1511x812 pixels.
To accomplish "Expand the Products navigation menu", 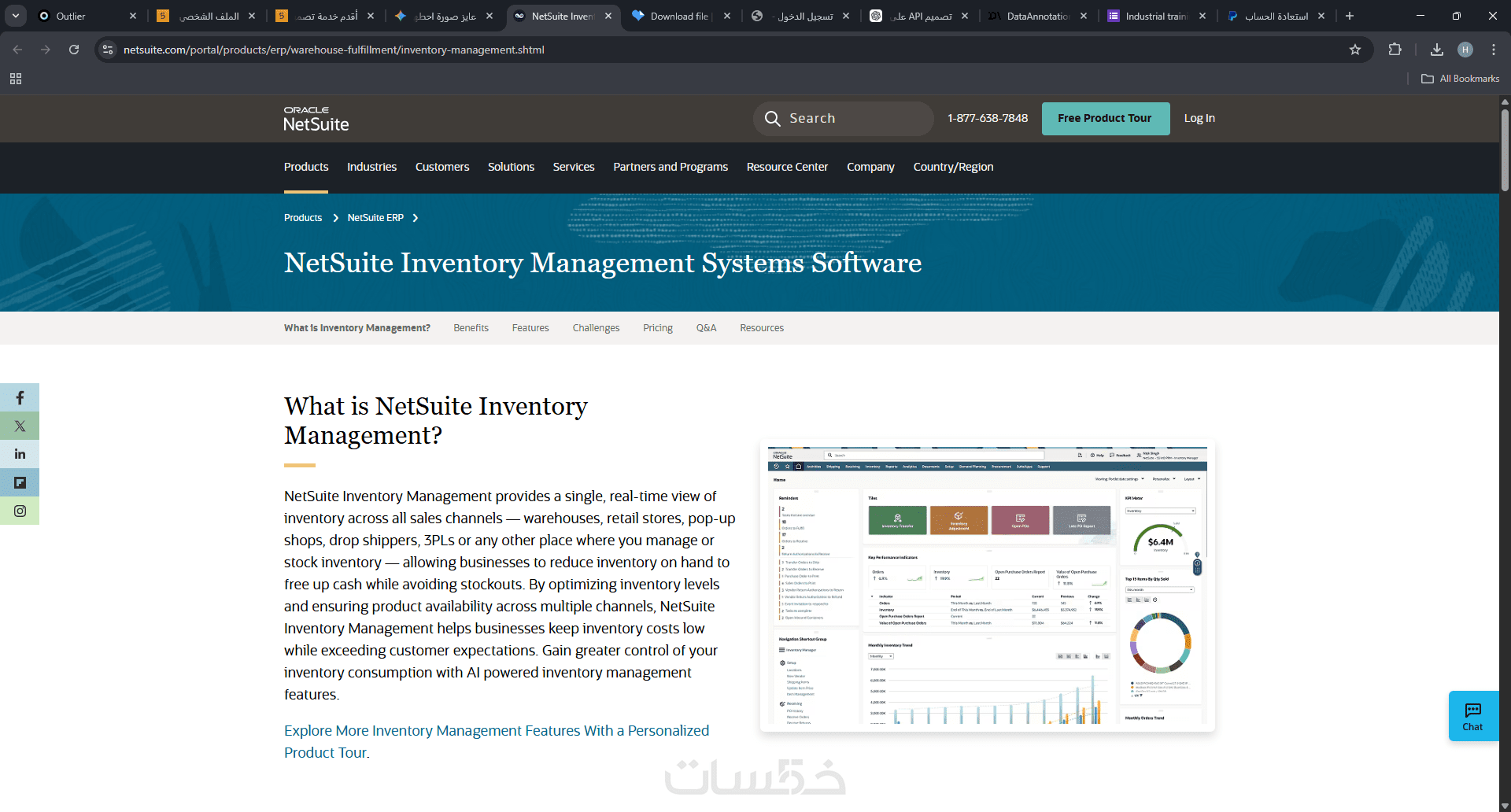I will (306, 167).
